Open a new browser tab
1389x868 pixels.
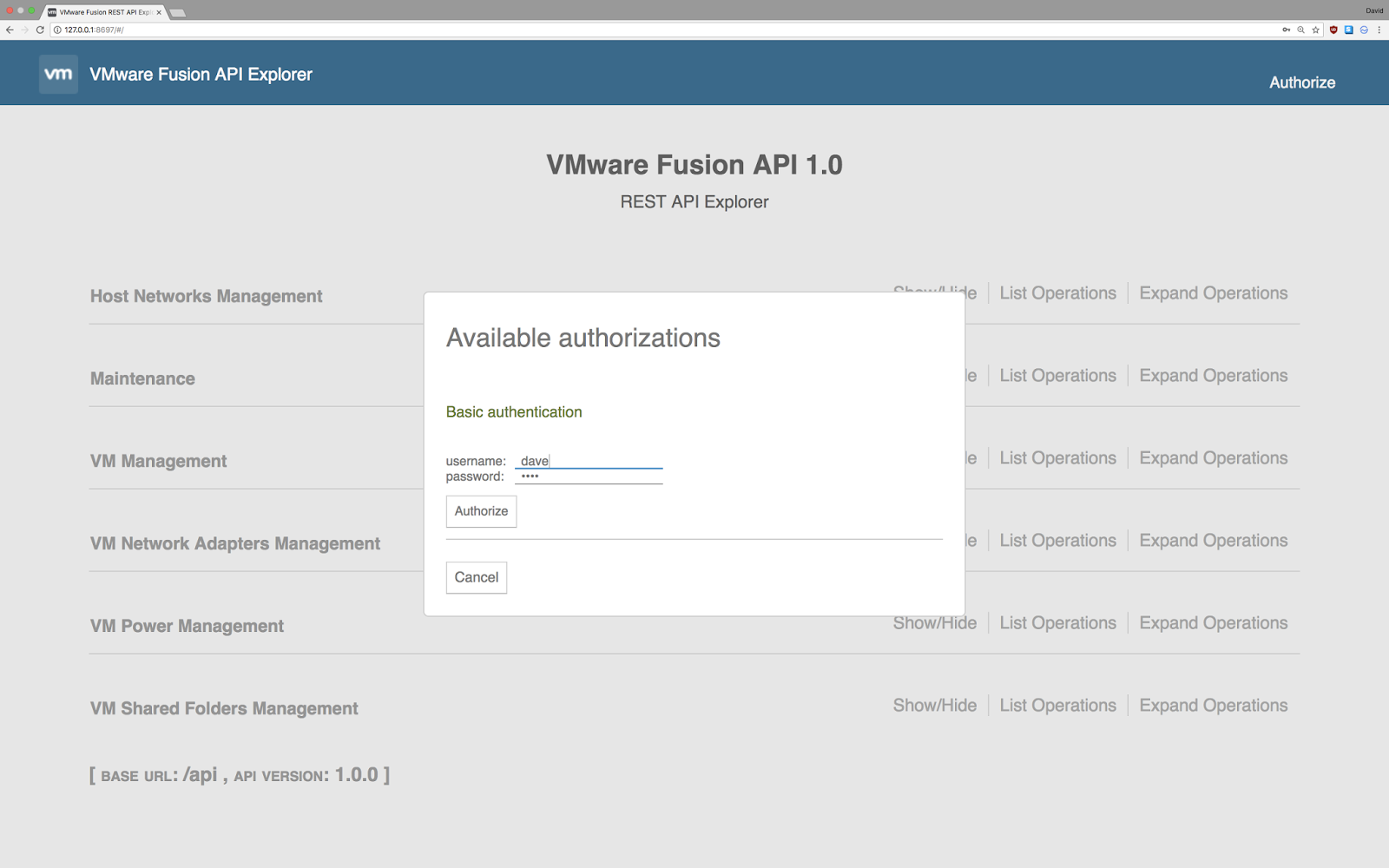(178, 13)
